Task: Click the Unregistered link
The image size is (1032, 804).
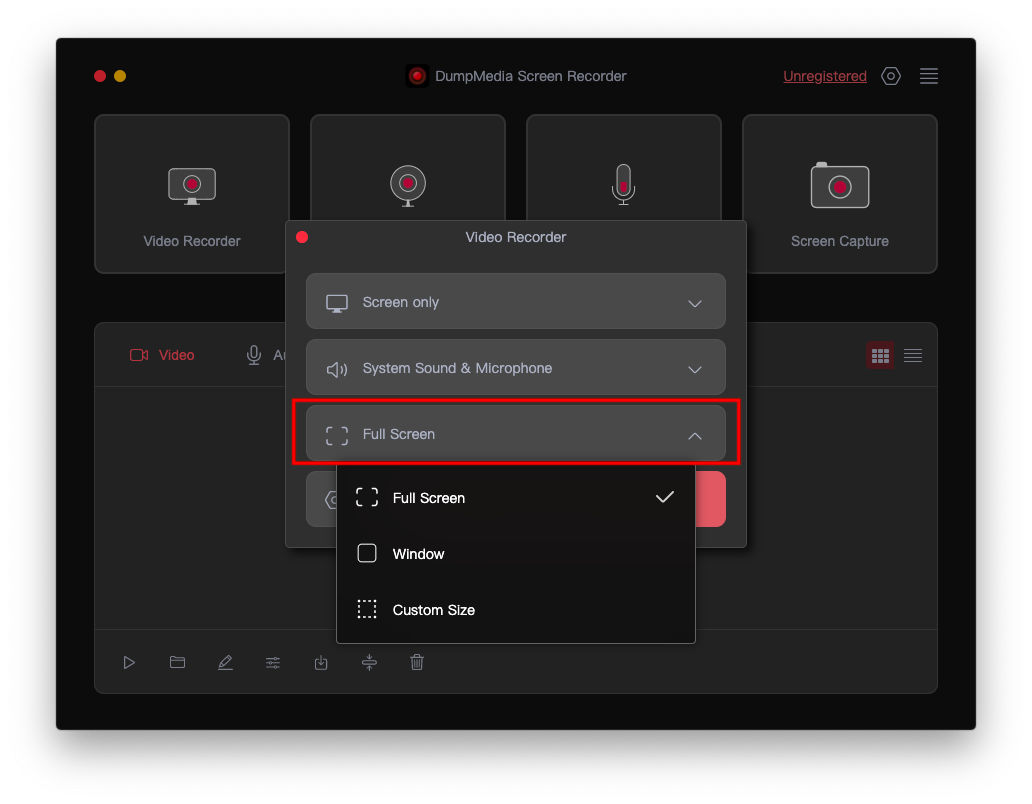Action: [825, 76]
